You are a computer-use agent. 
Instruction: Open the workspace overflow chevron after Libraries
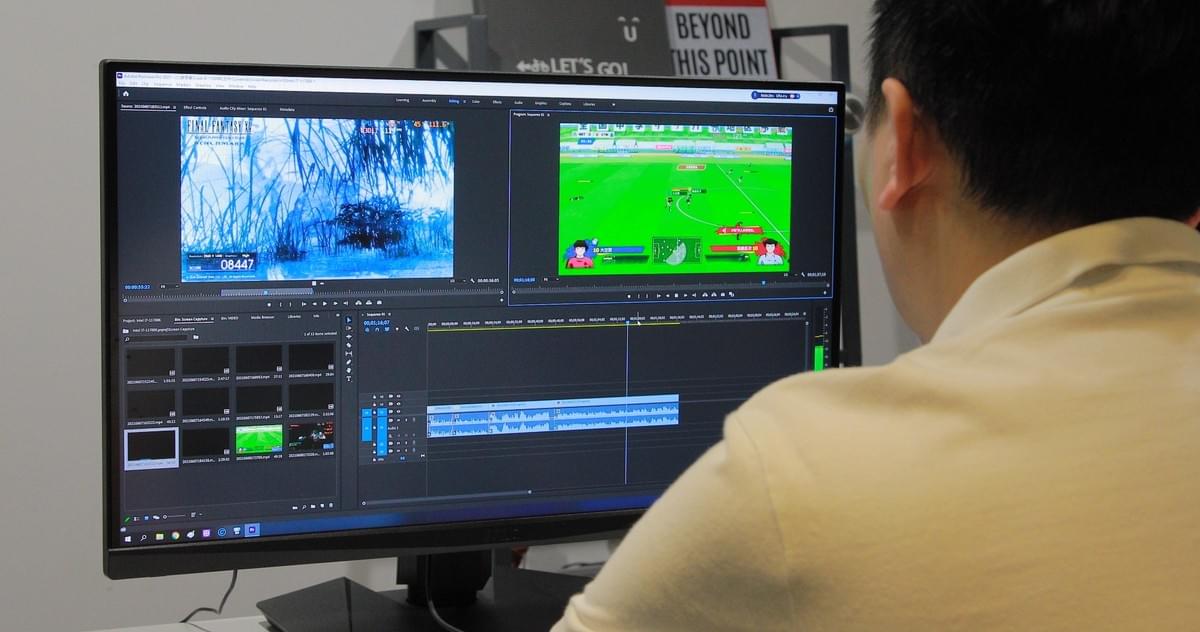pos(613,104)
